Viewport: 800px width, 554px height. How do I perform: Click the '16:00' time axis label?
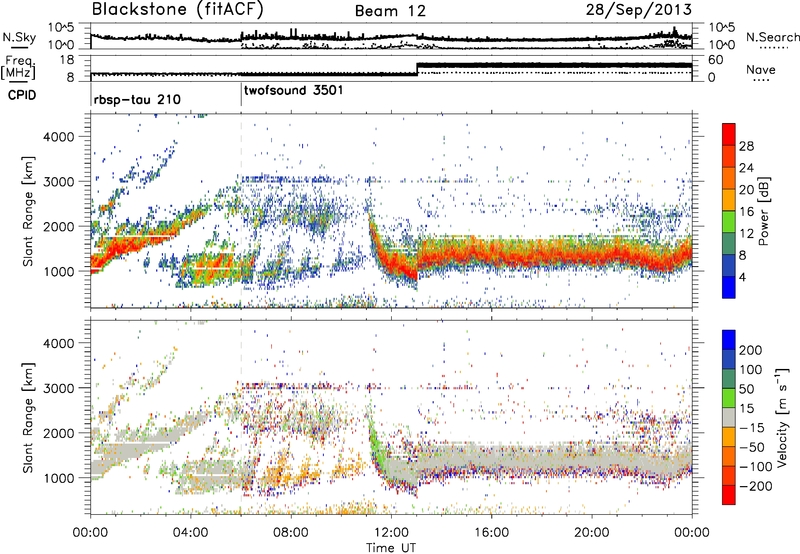tap(491, 533)
